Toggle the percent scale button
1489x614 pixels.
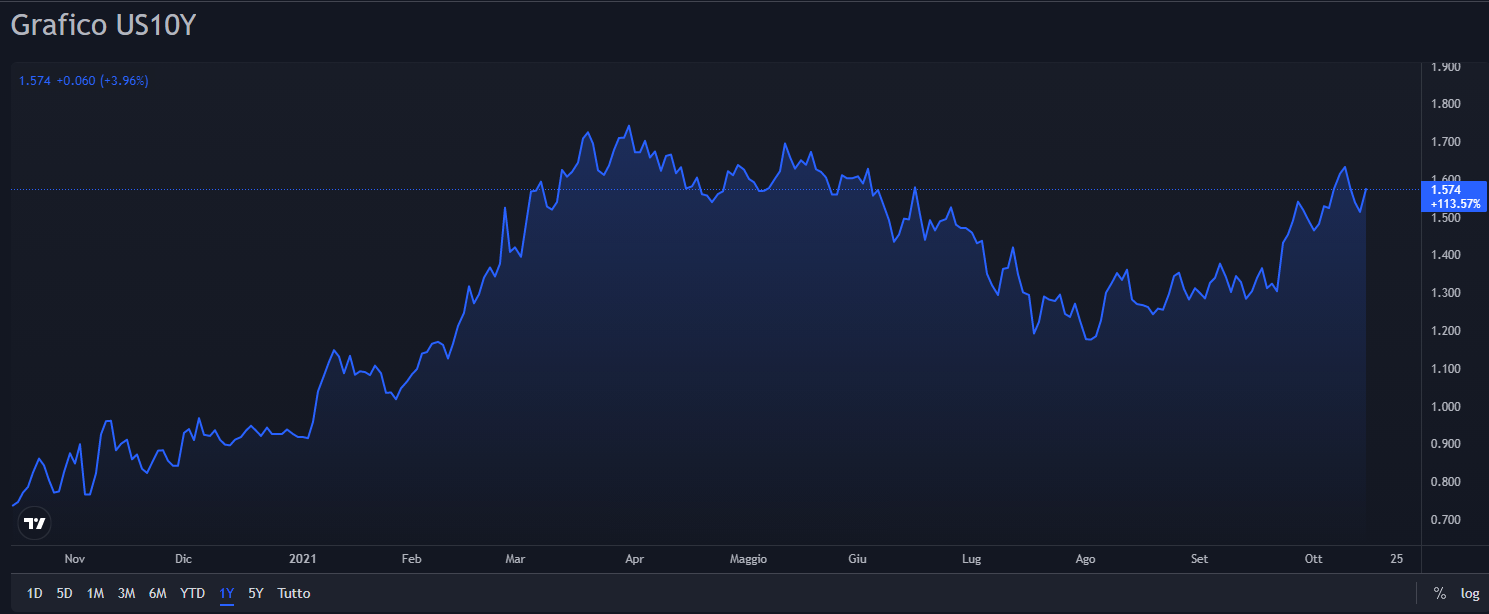tap(1440, 593)
